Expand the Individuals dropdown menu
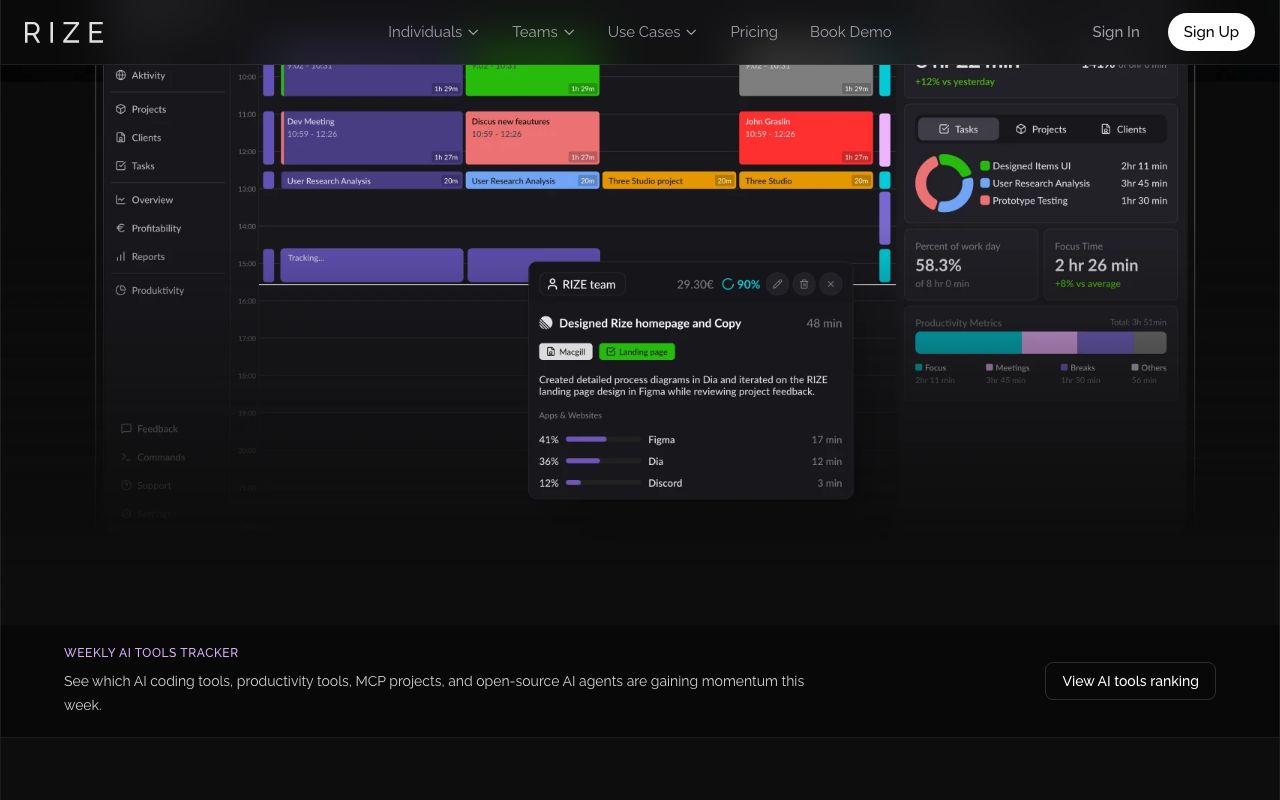The image size is (1280, 800). [433, 32]
